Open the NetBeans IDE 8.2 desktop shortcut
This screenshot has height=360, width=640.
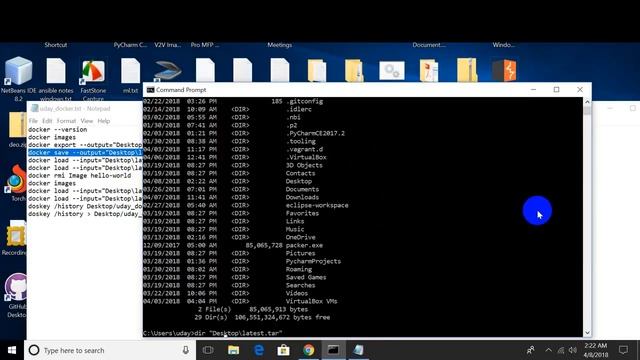coord(18,78)
